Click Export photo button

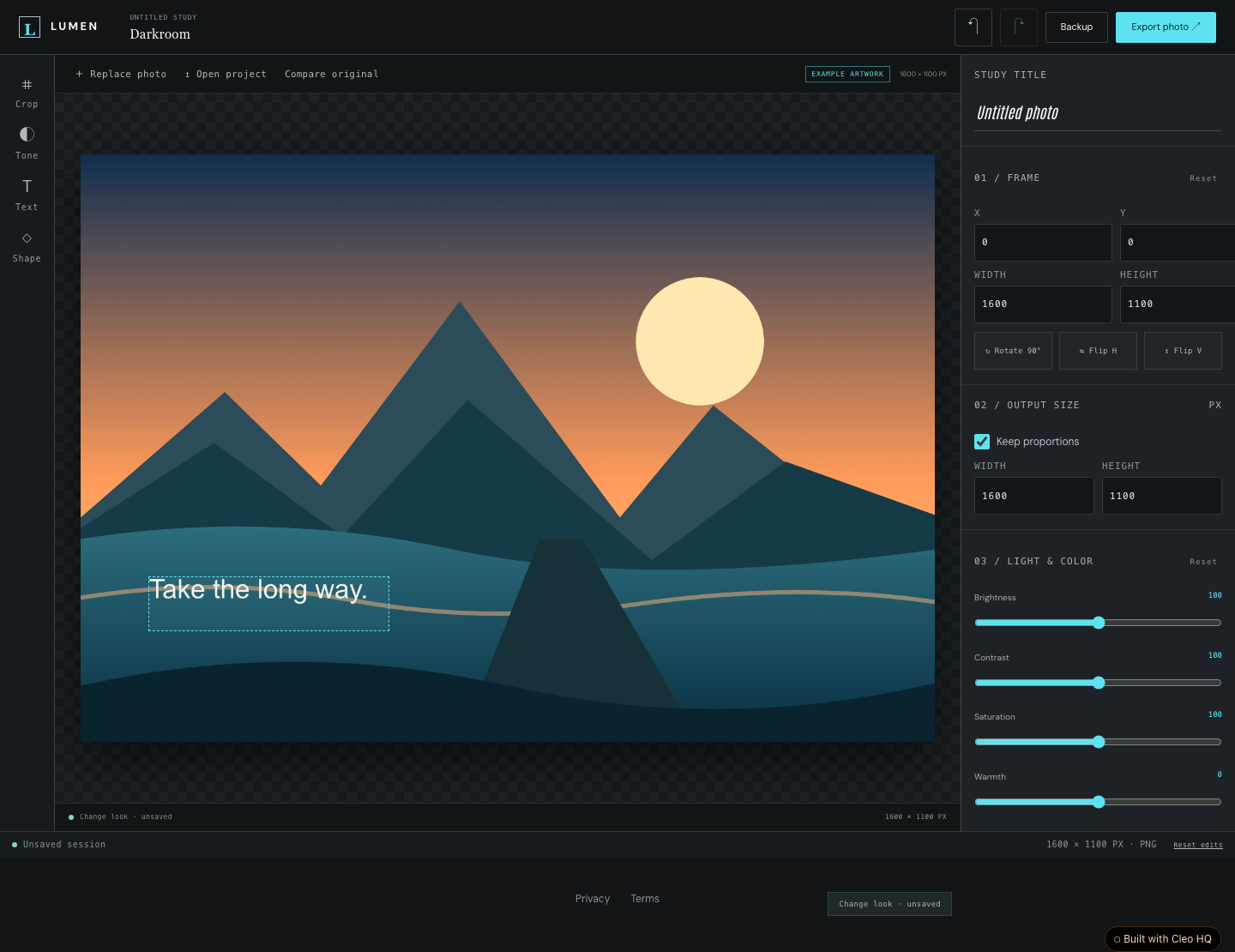(1166, 27)
